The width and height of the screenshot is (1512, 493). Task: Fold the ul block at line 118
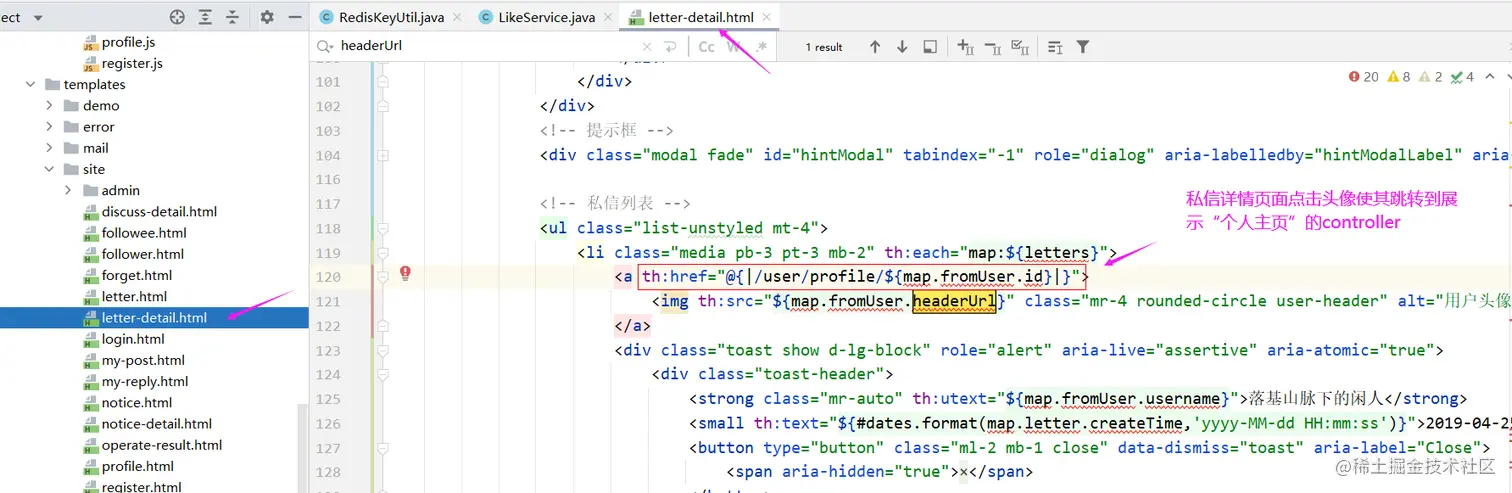coord(383,228)
